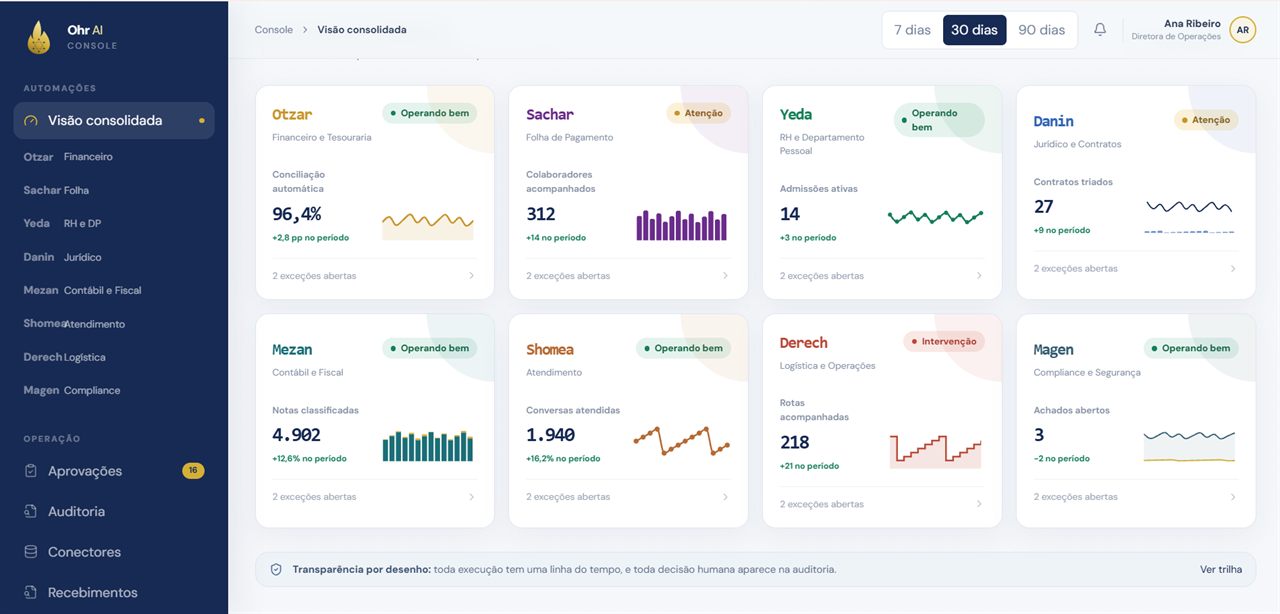The width and height of the screenshot is (1280, 614).
Task: Click Ver trilha link
Action: click(x=1221, y=570)
